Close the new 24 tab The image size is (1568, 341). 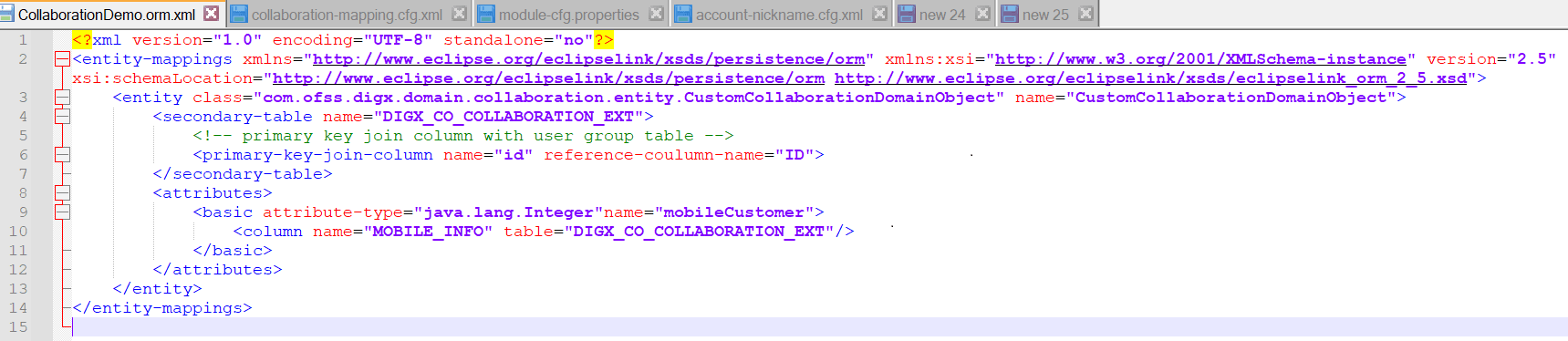point(982,14)
